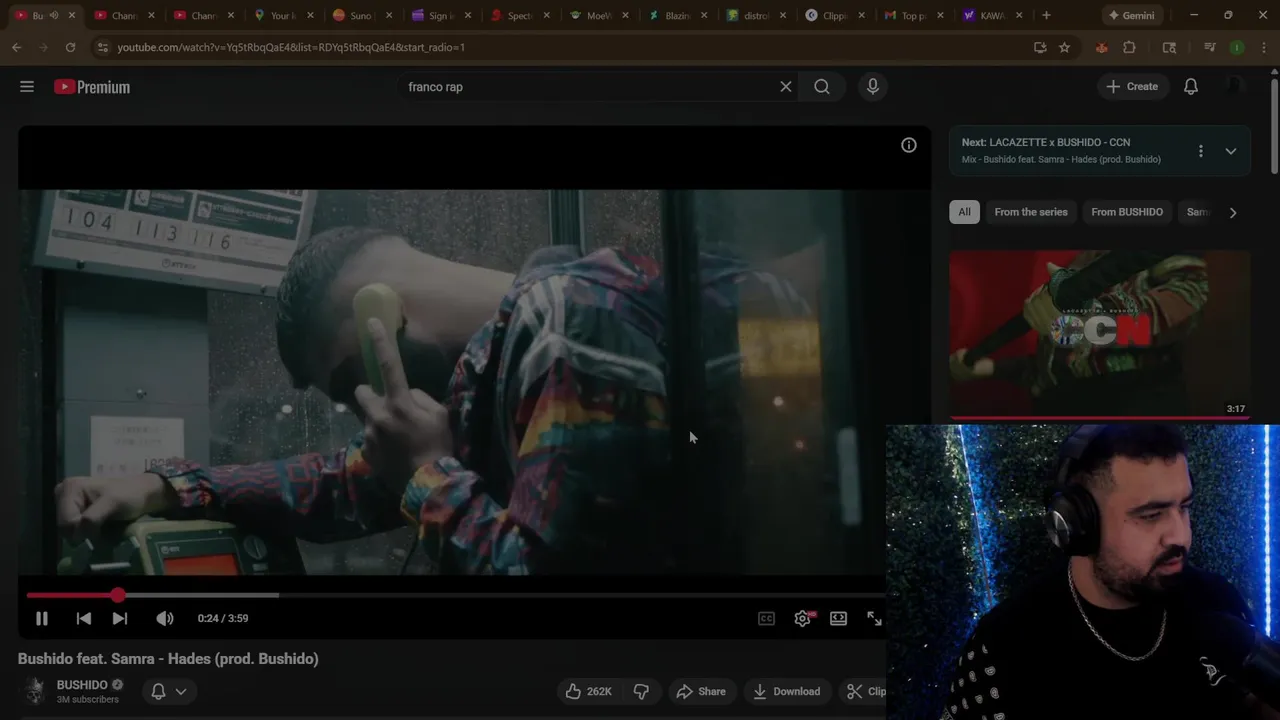Skip to the next video
Image resolution: width=1280 pixels, height=720 pixels.
[x=119, y=618]
